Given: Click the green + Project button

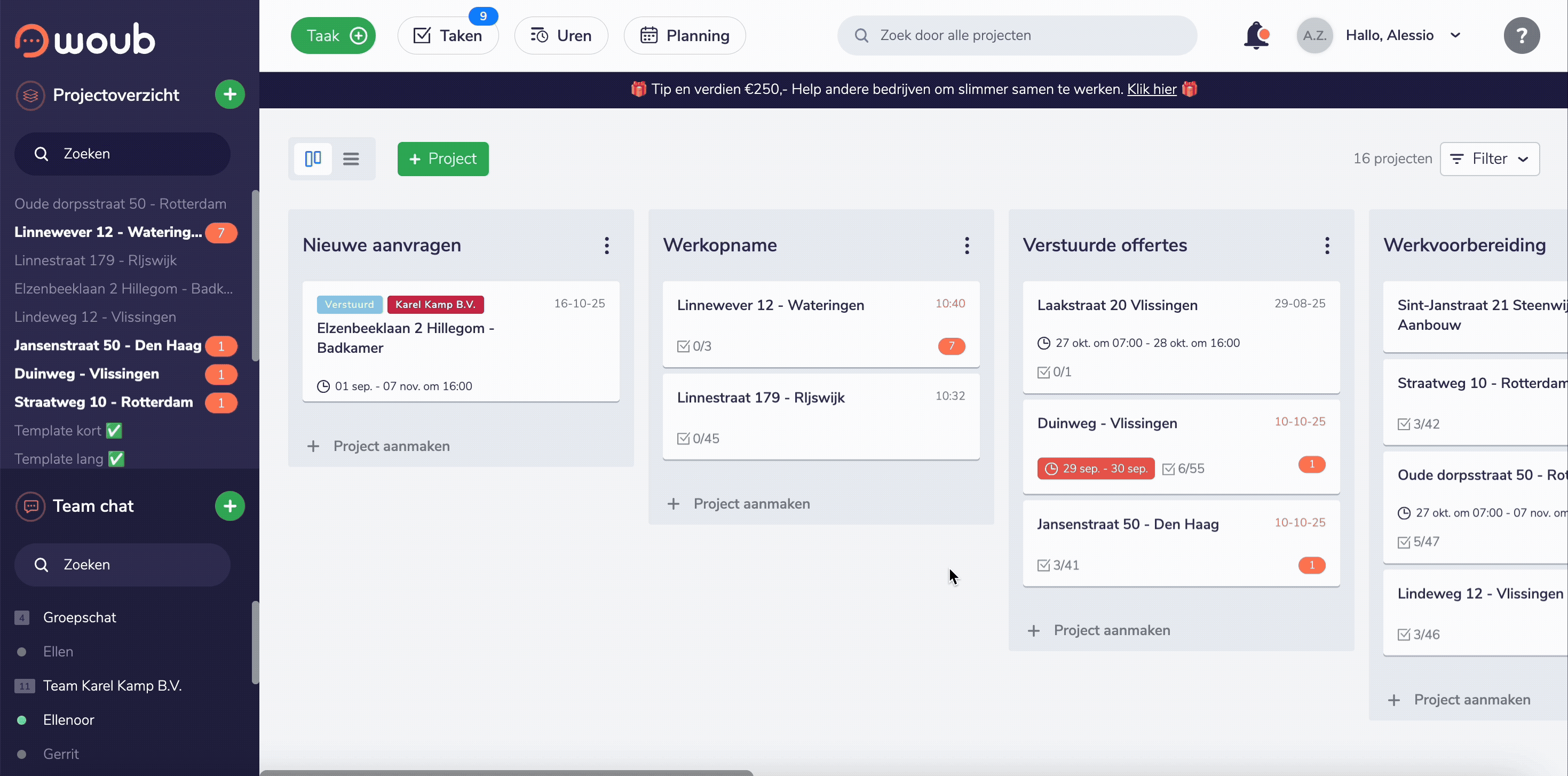Looking at the screenshot, I should (442, 159).
